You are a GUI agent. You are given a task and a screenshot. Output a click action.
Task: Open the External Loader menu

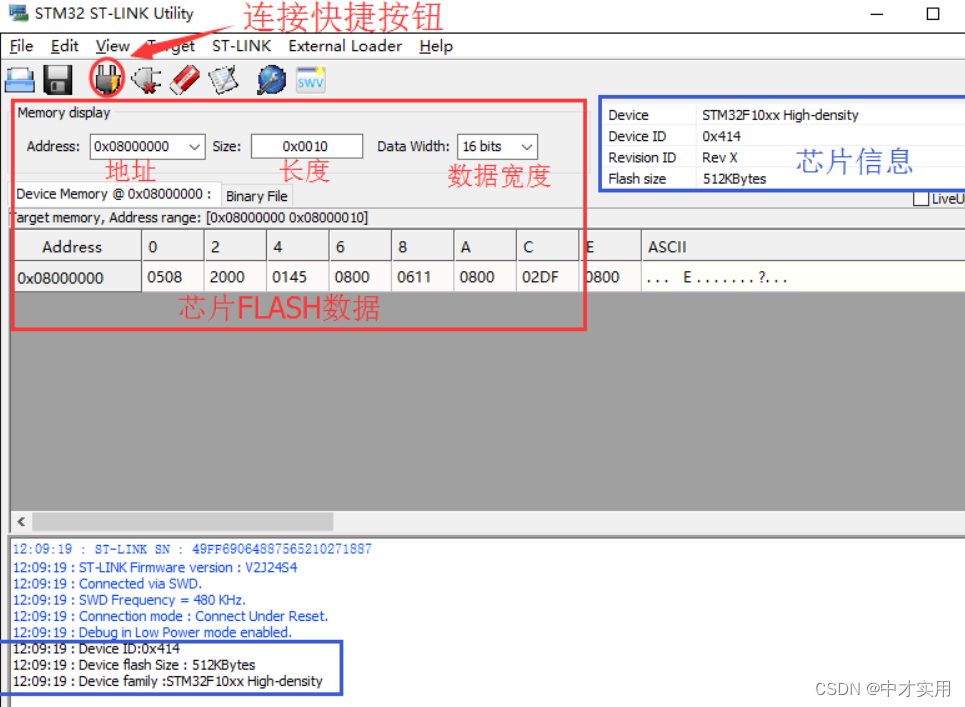(x=345, y=46)
